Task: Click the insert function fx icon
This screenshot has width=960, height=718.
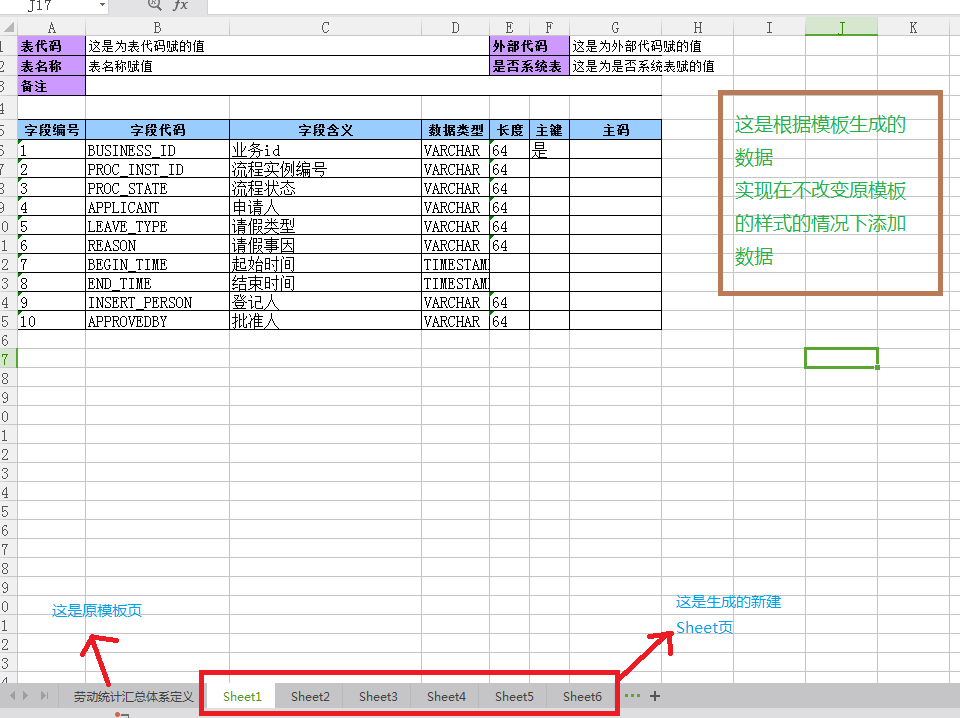Action: [x=181, y=5]
